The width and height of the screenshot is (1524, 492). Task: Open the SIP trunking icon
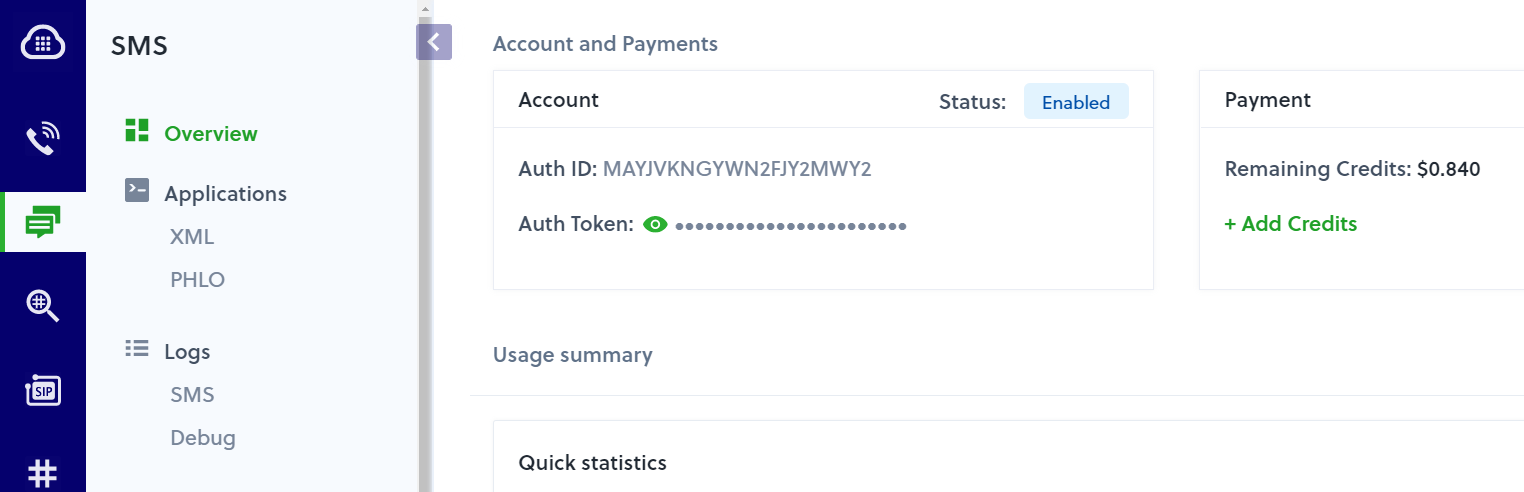pos(43,390)
